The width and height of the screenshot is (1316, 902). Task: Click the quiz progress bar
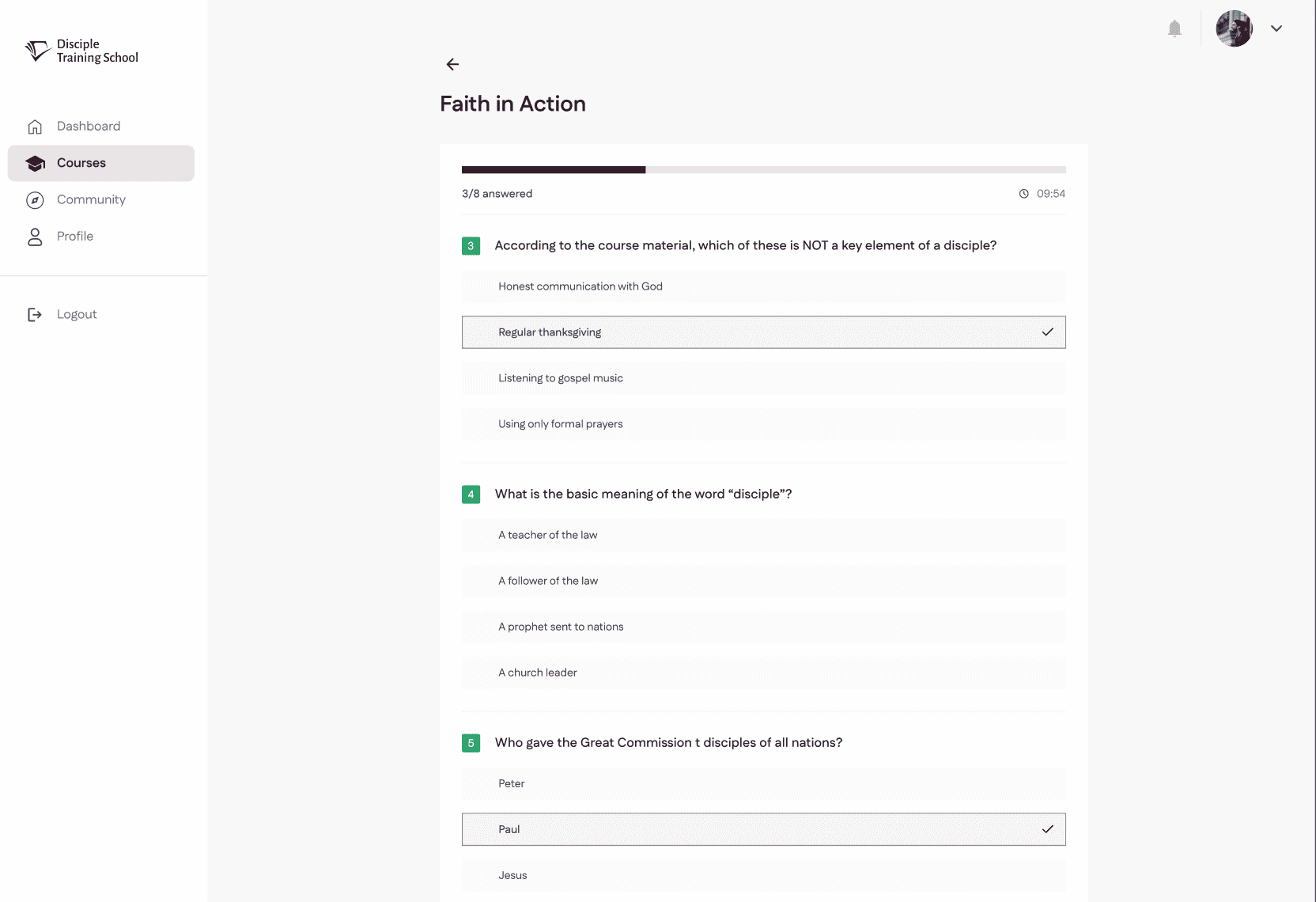pos(763,170)
